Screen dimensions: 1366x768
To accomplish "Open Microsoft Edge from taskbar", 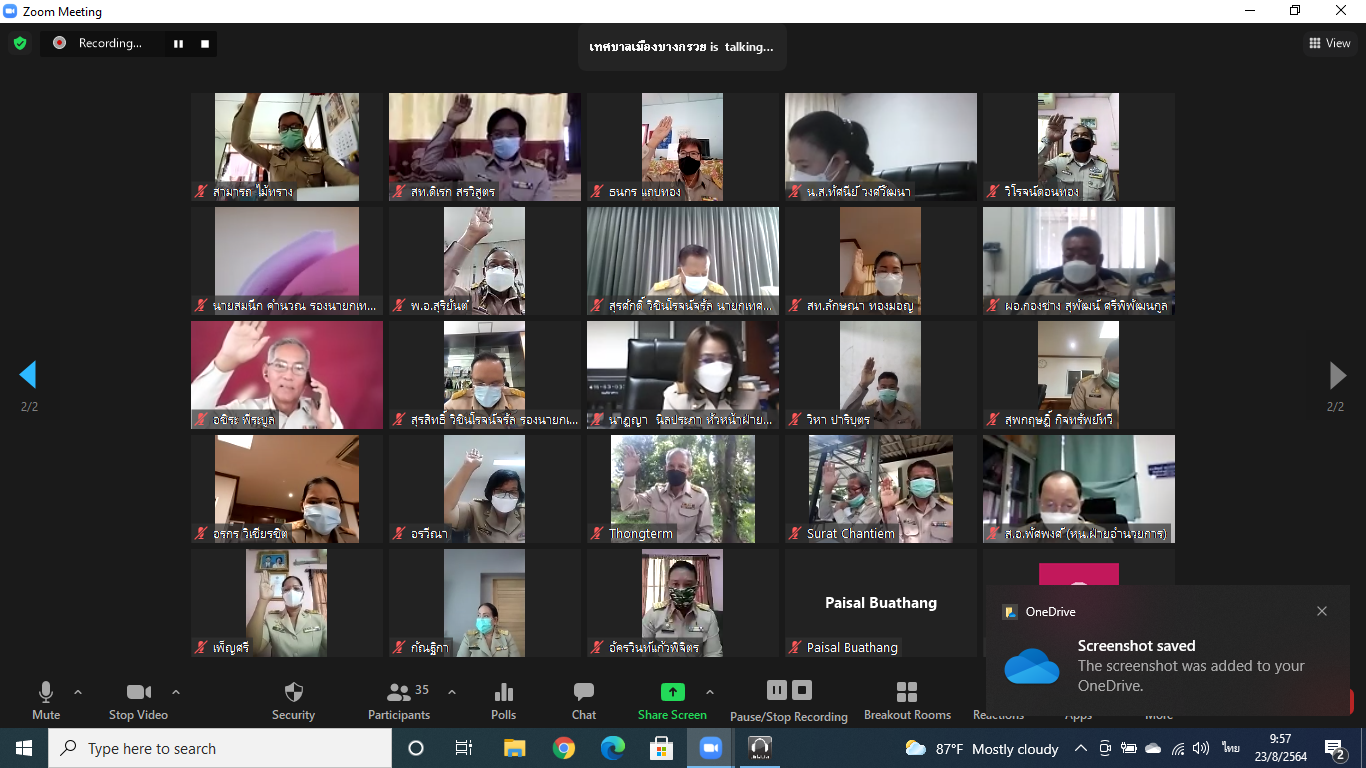I will pyautogui.click(x=612, y=748).
